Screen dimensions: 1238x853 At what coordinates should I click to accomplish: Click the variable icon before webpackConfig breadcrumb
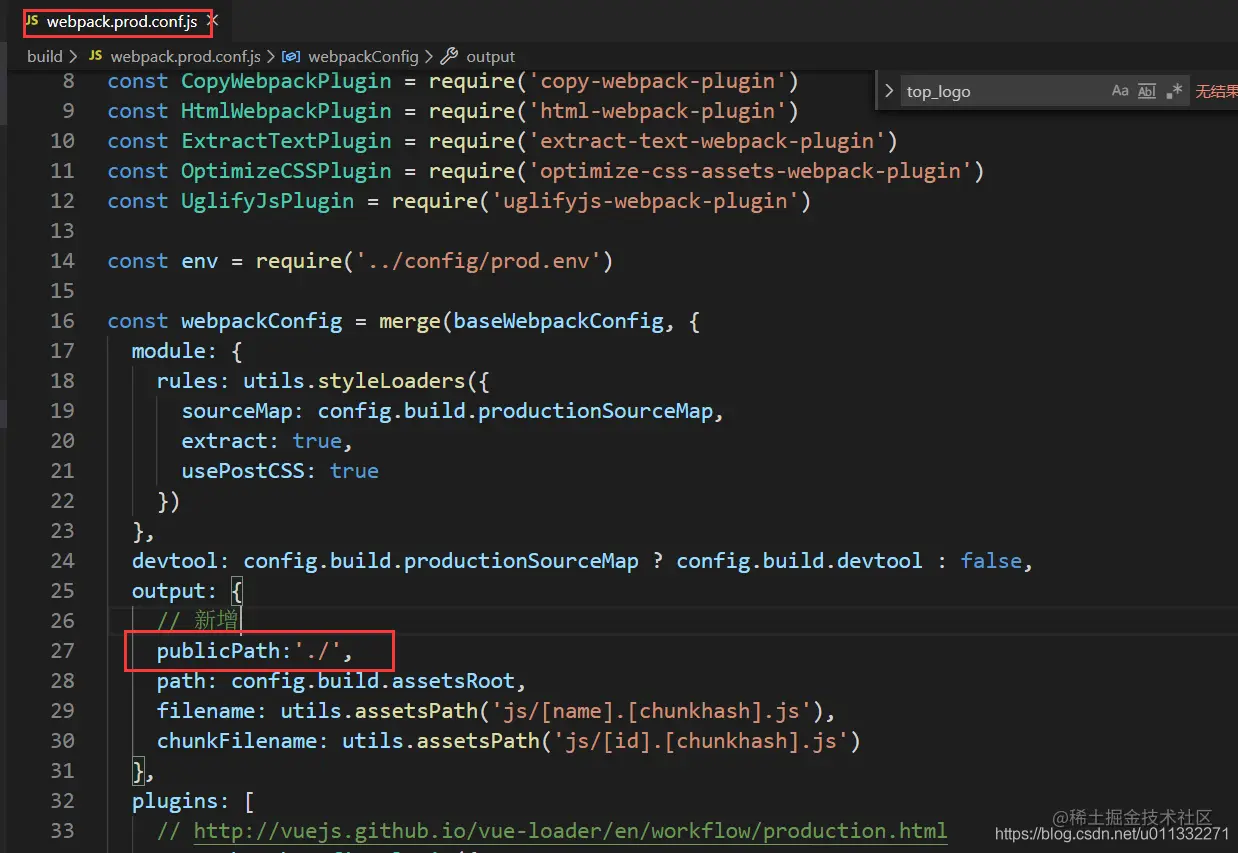click(292, 56)
